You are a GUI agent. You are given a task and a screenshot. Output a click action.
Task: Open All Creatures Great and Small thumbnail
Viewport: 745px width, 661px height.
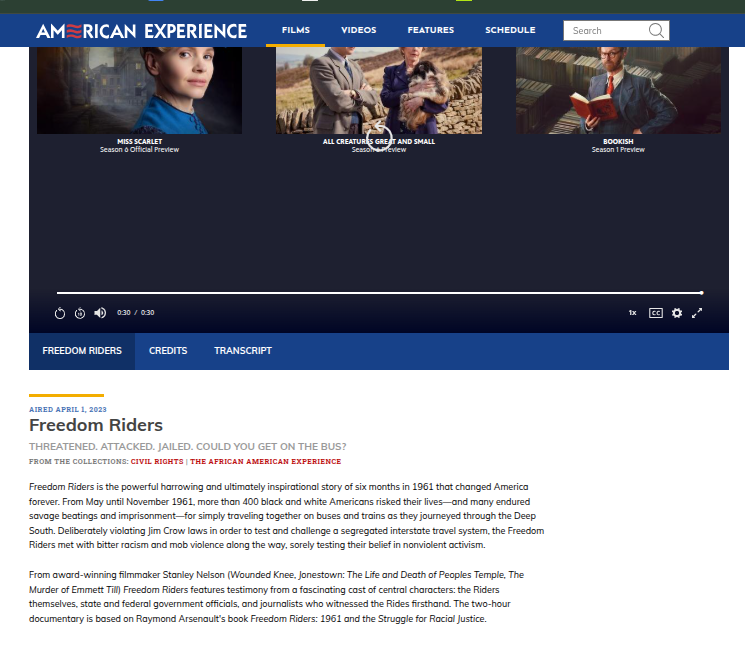click(x=379, y=90)
